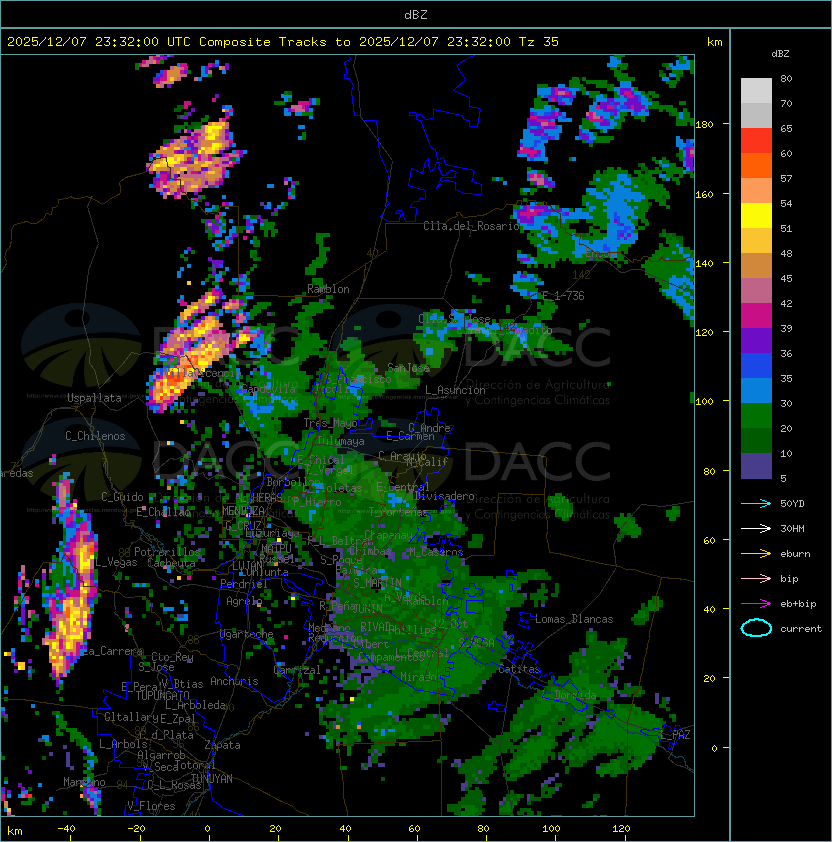Click the 'Clla.del_Rosario' map label
Viewport: 832px width, 842px height.
coord(471,226)
